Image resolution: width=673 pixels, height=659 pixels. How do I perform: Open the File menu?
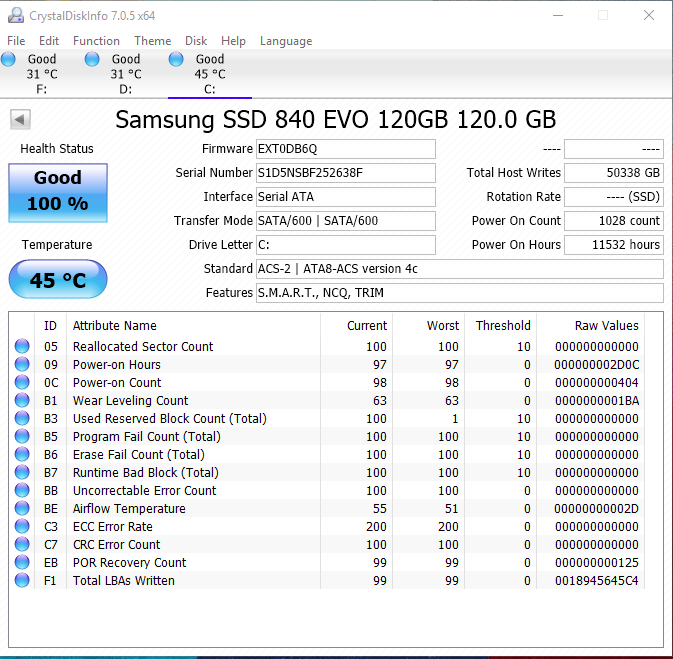tap(16, 41)
